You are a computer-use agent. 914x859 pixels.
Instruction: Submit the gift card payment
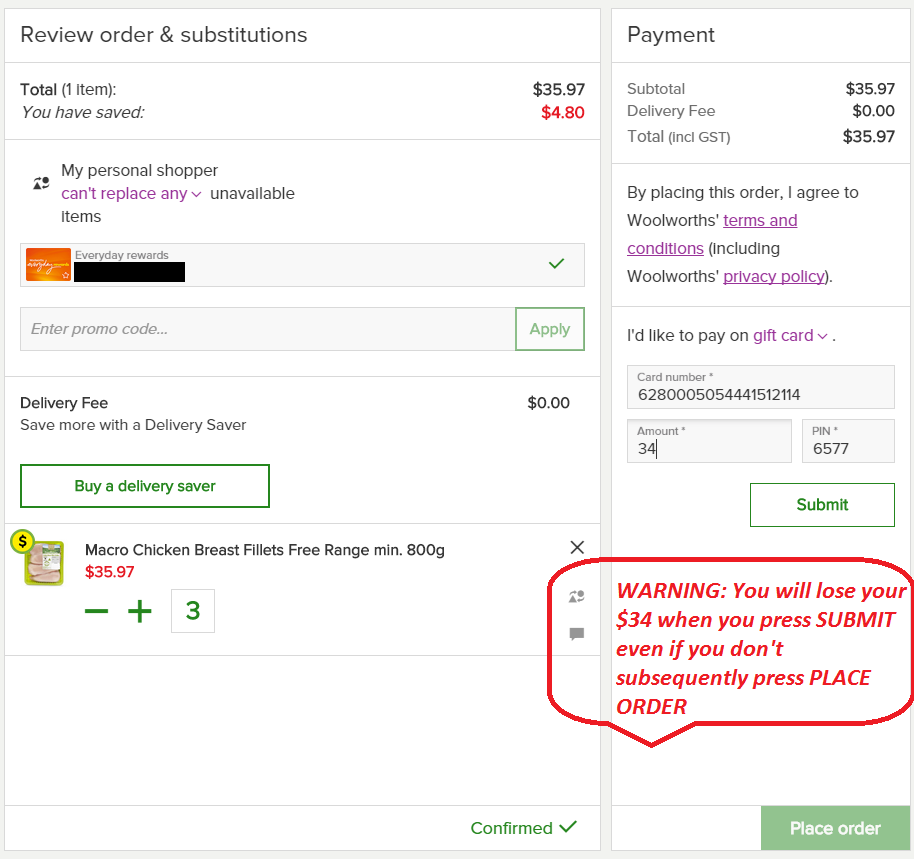(822, 505)
